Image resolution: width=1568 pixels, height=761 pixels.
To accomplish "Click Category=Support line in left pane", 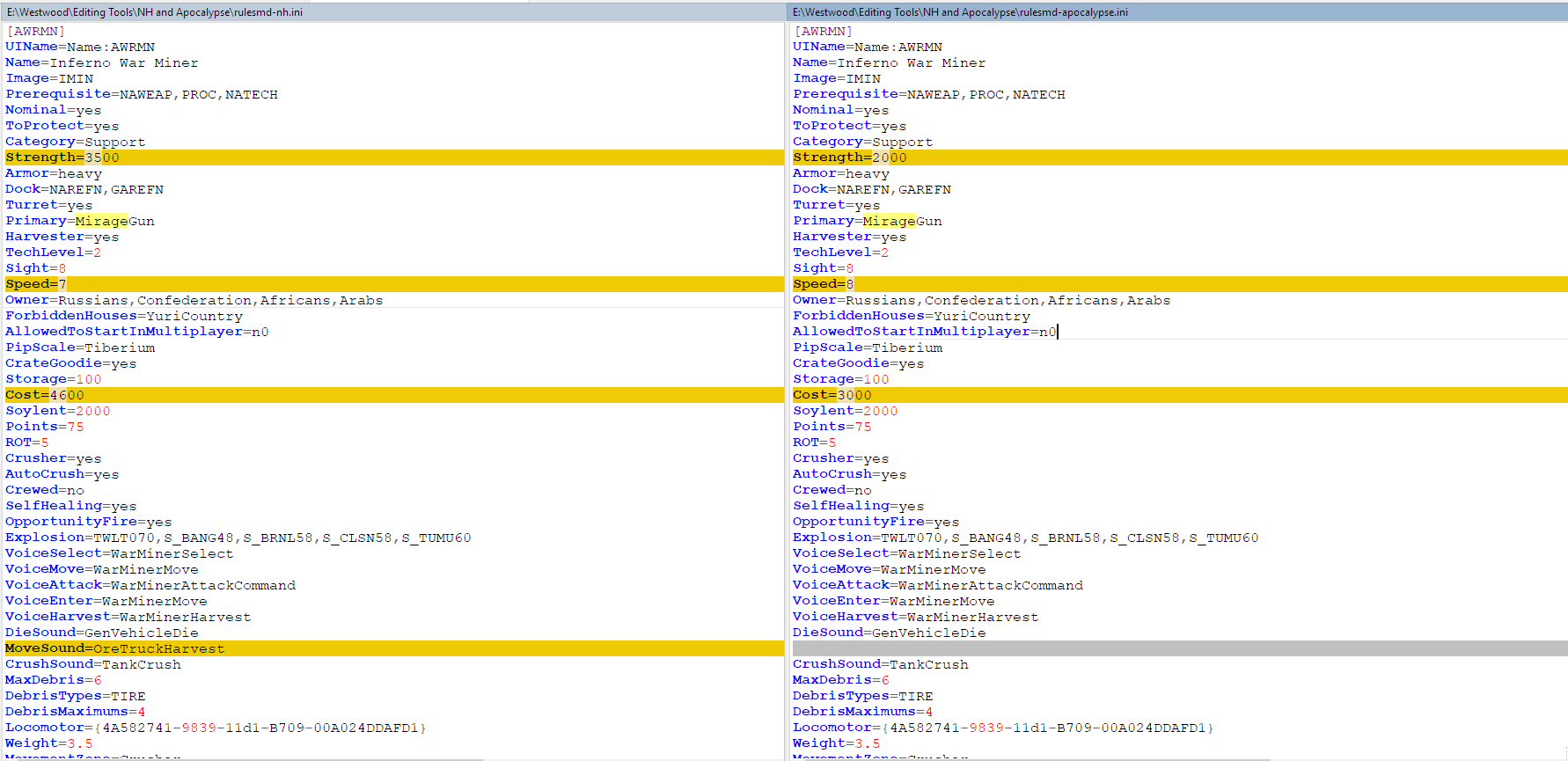I will (76, 142).
